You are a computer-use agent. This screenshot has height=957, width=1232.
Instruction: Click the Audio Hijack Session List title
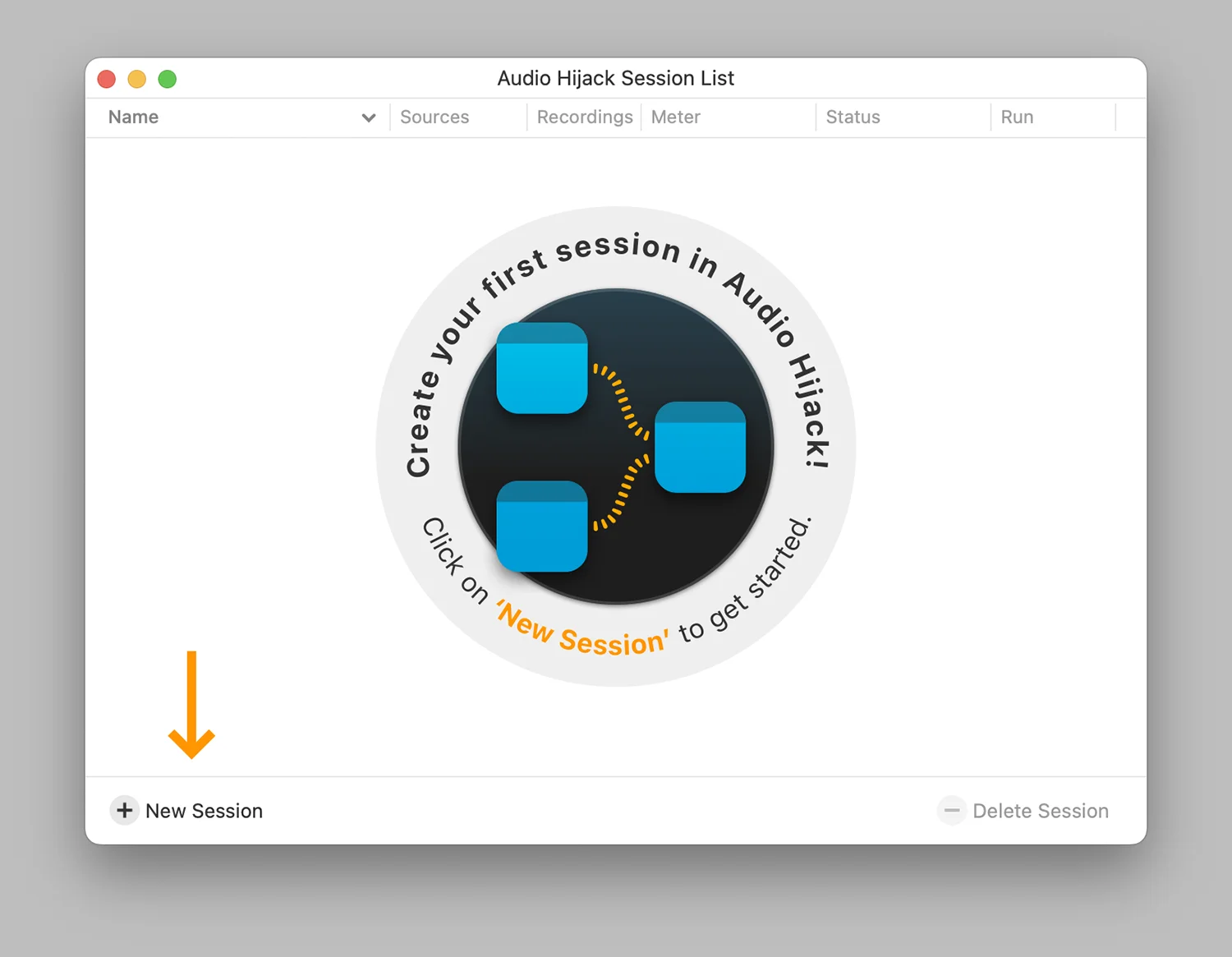pyautogui.click(x=616, y=78)
